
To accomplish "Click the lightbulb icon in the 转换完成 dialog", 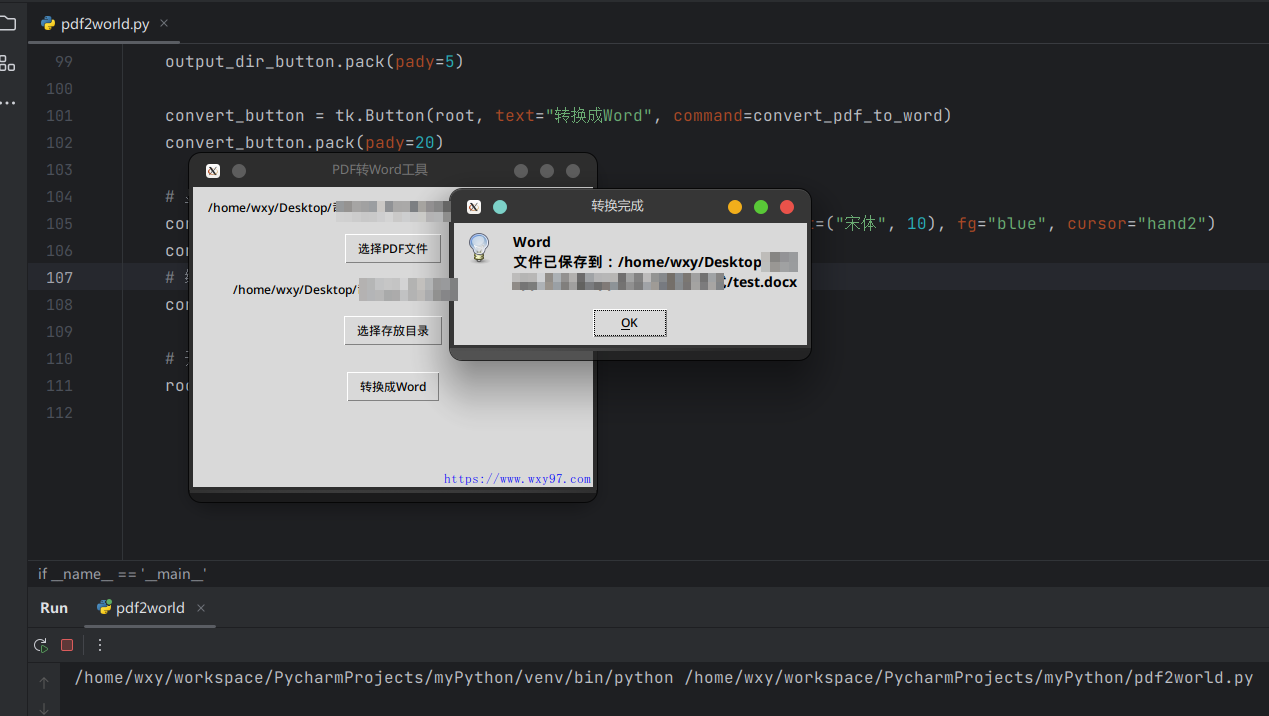I will tap(479, 249).
